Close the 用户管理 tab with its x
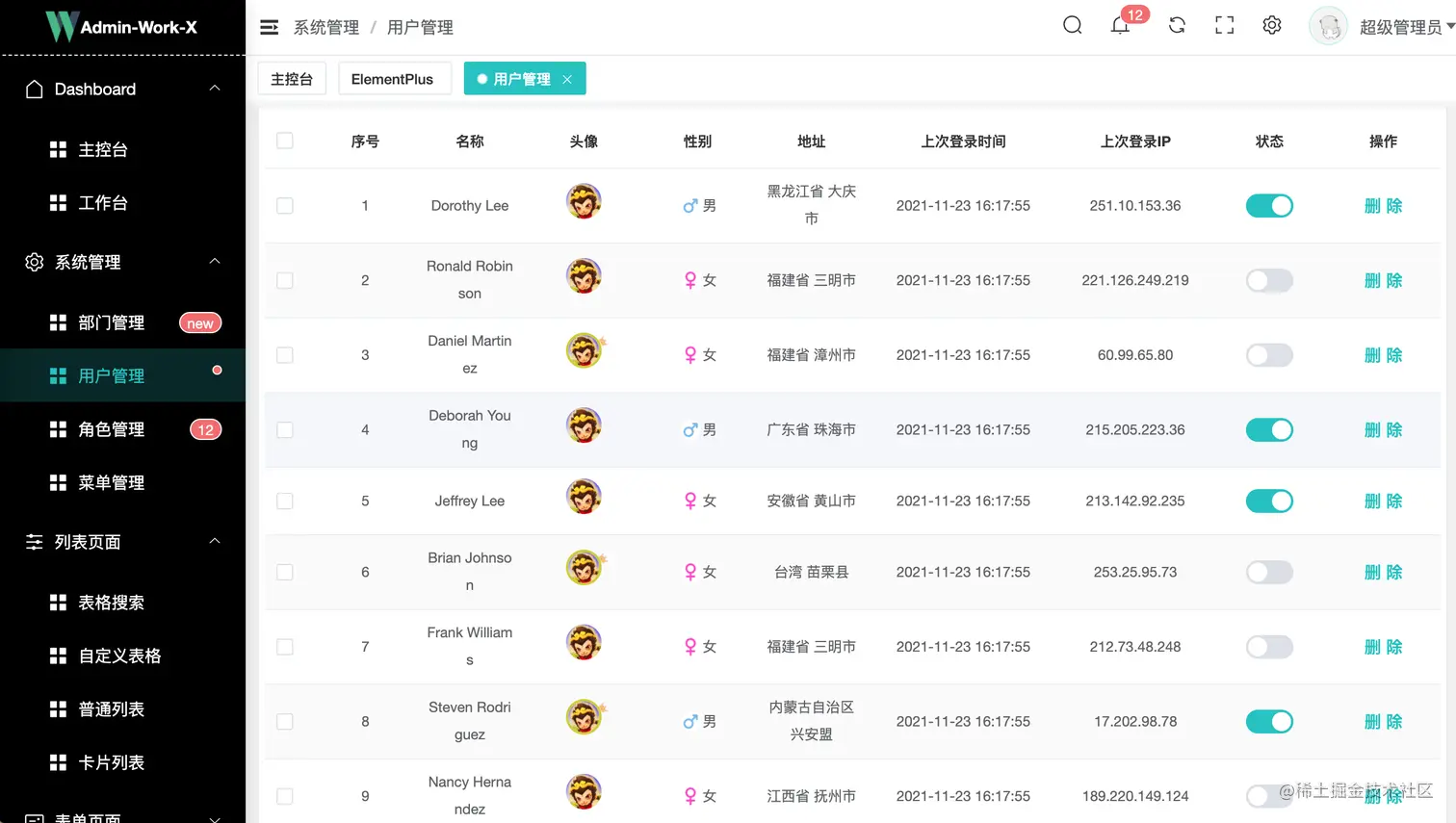This screenshot has width=1456, height=823. click(x=566, y=78)
